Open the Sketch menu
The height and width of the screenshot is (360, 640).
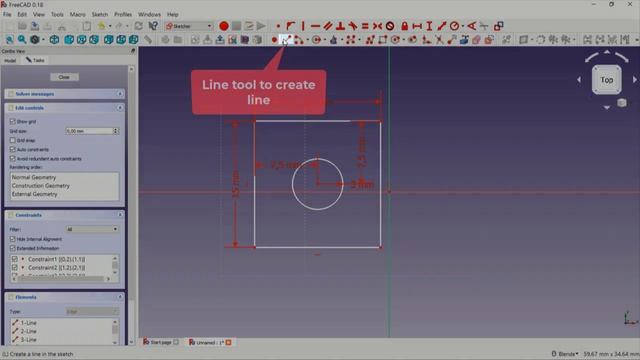pyautogui.click(x=100, y=14)
